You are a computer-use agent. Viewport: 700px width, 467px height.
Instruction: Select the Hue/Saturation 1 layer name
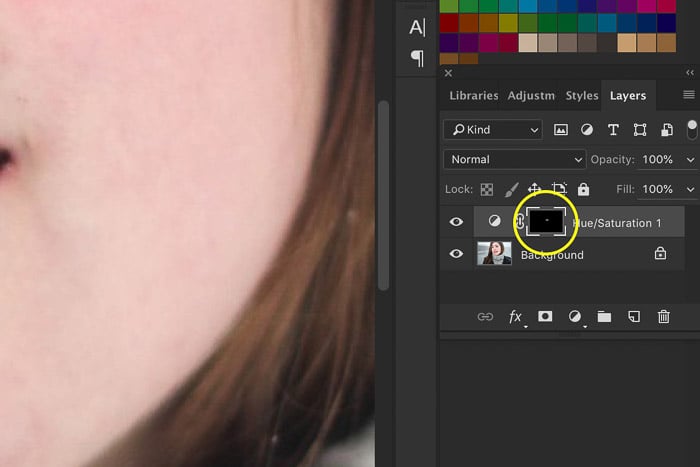pyautogui.click(x=617, y=223)
